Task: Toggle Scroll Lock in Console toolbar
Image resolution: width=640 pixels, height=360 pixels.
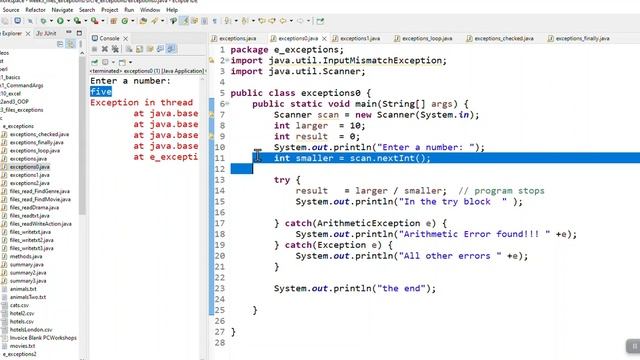Action: click(139, 49)
